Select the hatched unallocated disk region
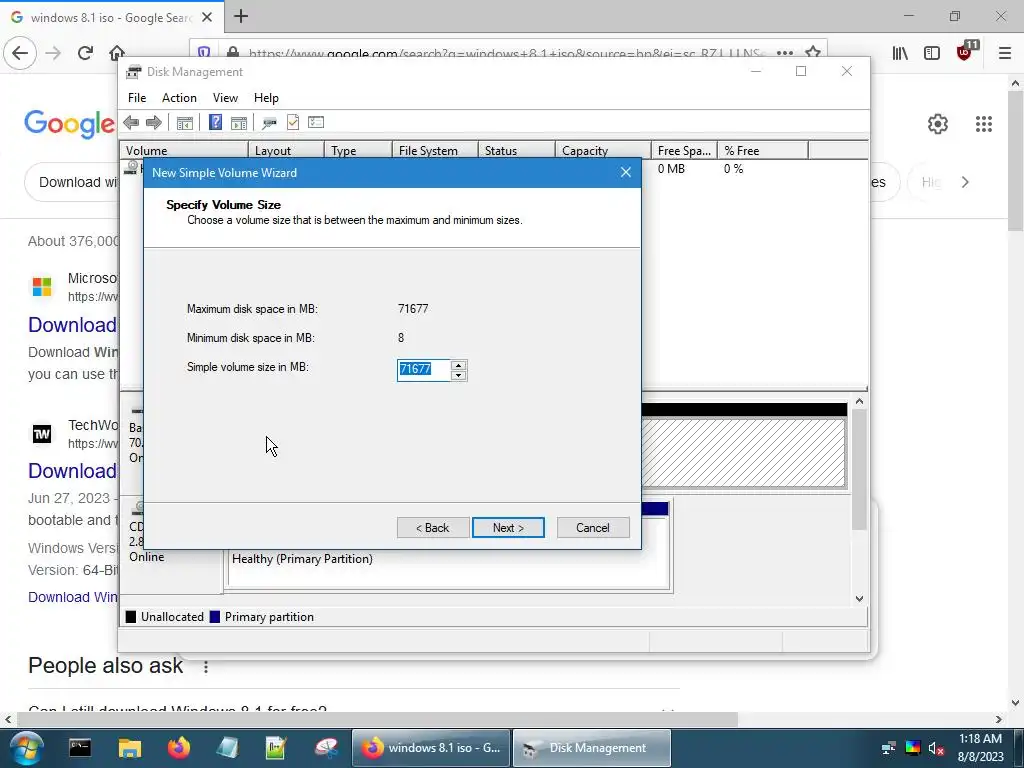The width and height of the screenshot is (1024, 768). pyautogui.click(x=743, y=453)
